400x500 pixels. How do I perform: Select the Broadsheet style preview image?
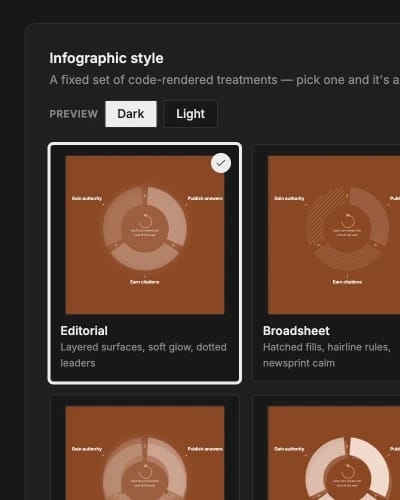pos(334,235)
